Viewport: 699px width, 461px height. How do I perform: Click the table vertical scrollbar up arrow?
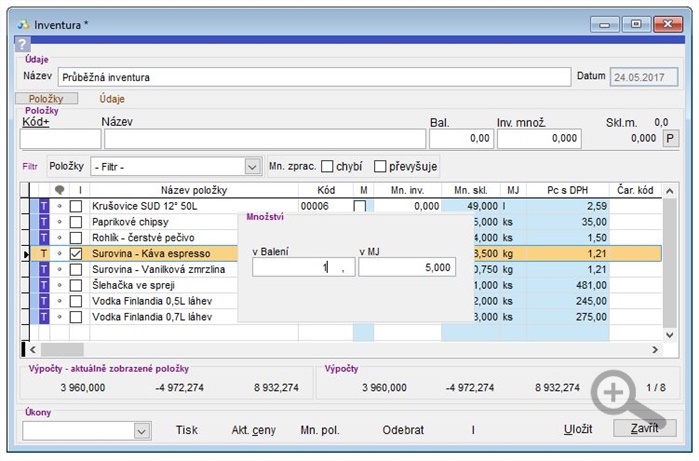tap(670, 191)
